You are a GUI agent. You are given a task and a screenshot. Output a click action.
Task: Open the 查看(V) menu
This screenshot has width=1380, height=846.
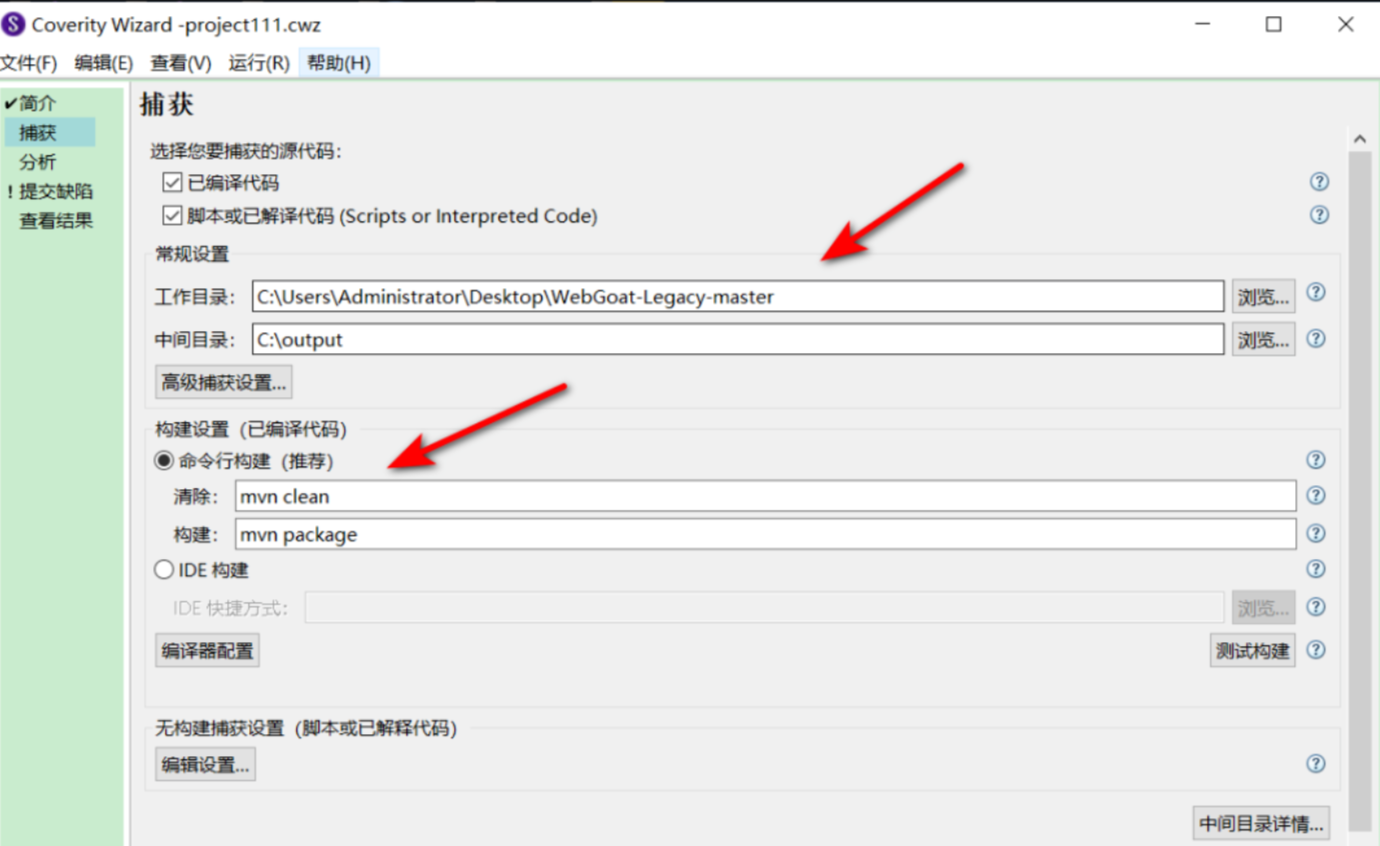181,63
